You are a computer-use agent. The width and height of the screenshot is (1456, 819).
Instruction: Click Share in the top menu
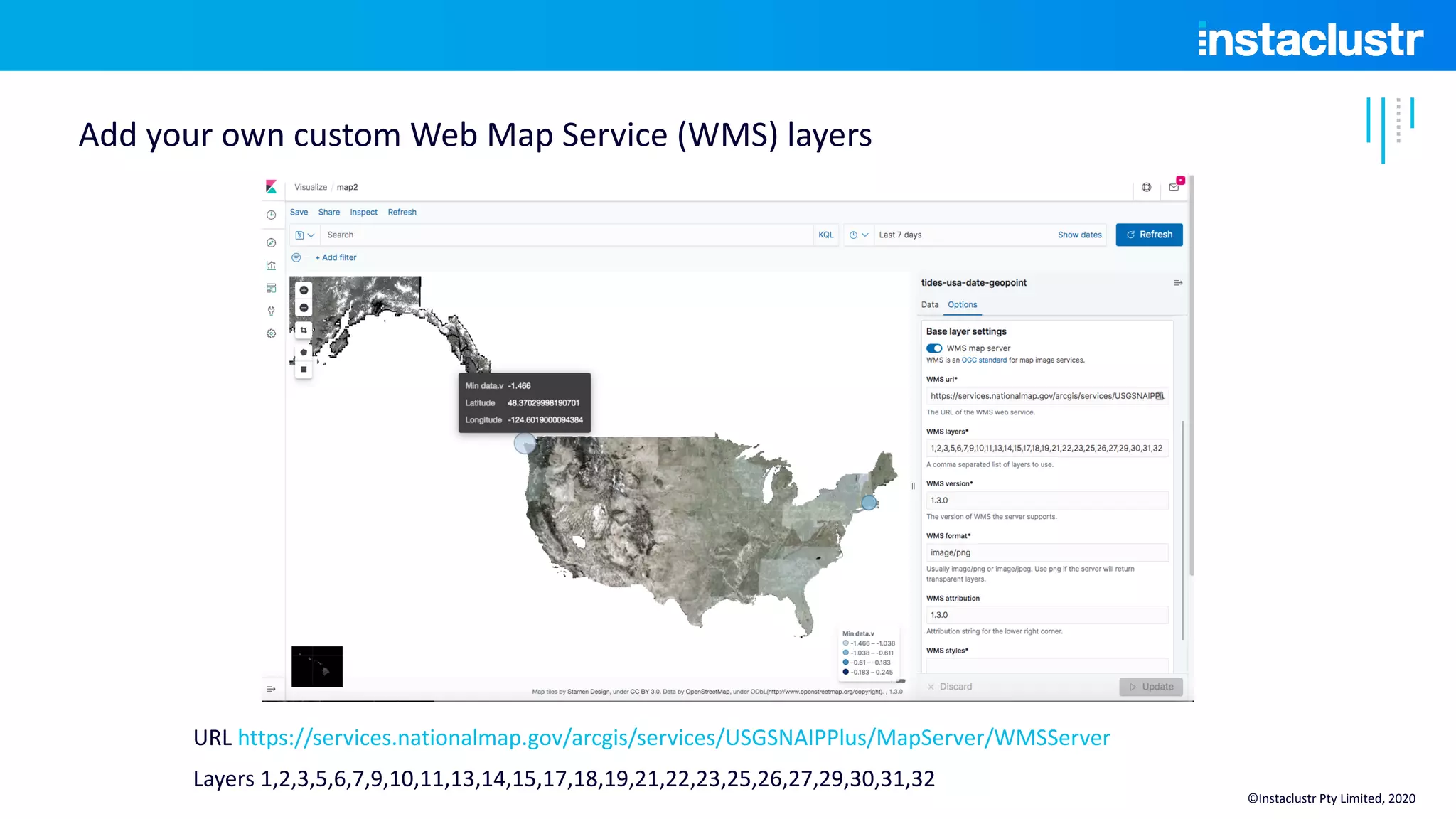(329, 212)
